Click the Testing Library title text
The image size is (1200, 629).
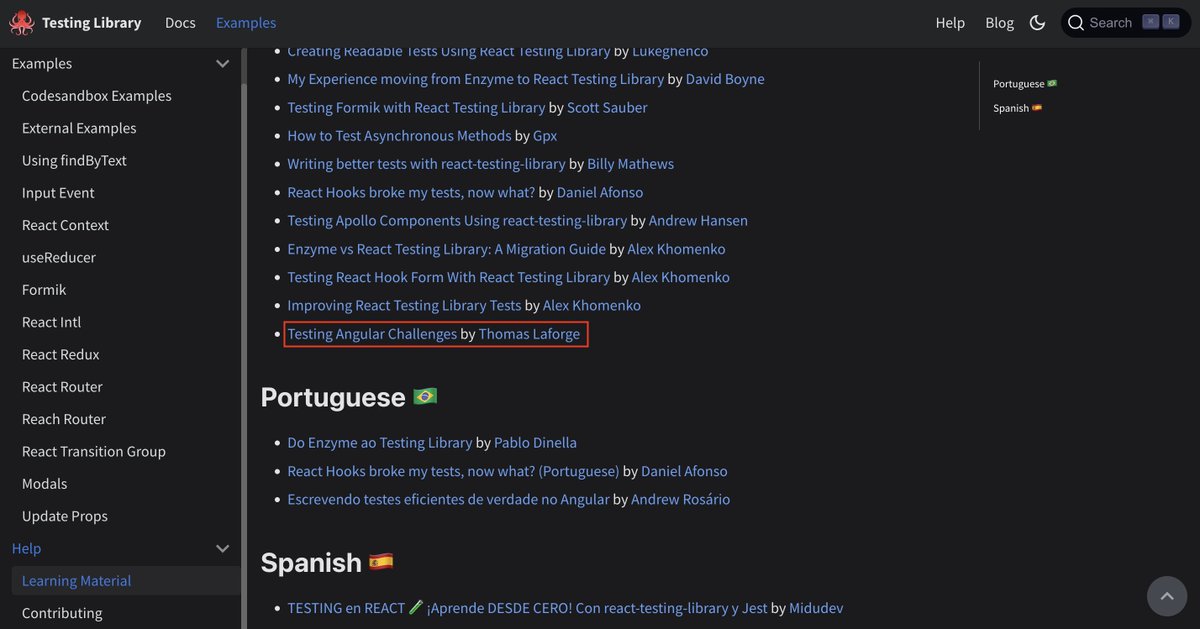91,22
